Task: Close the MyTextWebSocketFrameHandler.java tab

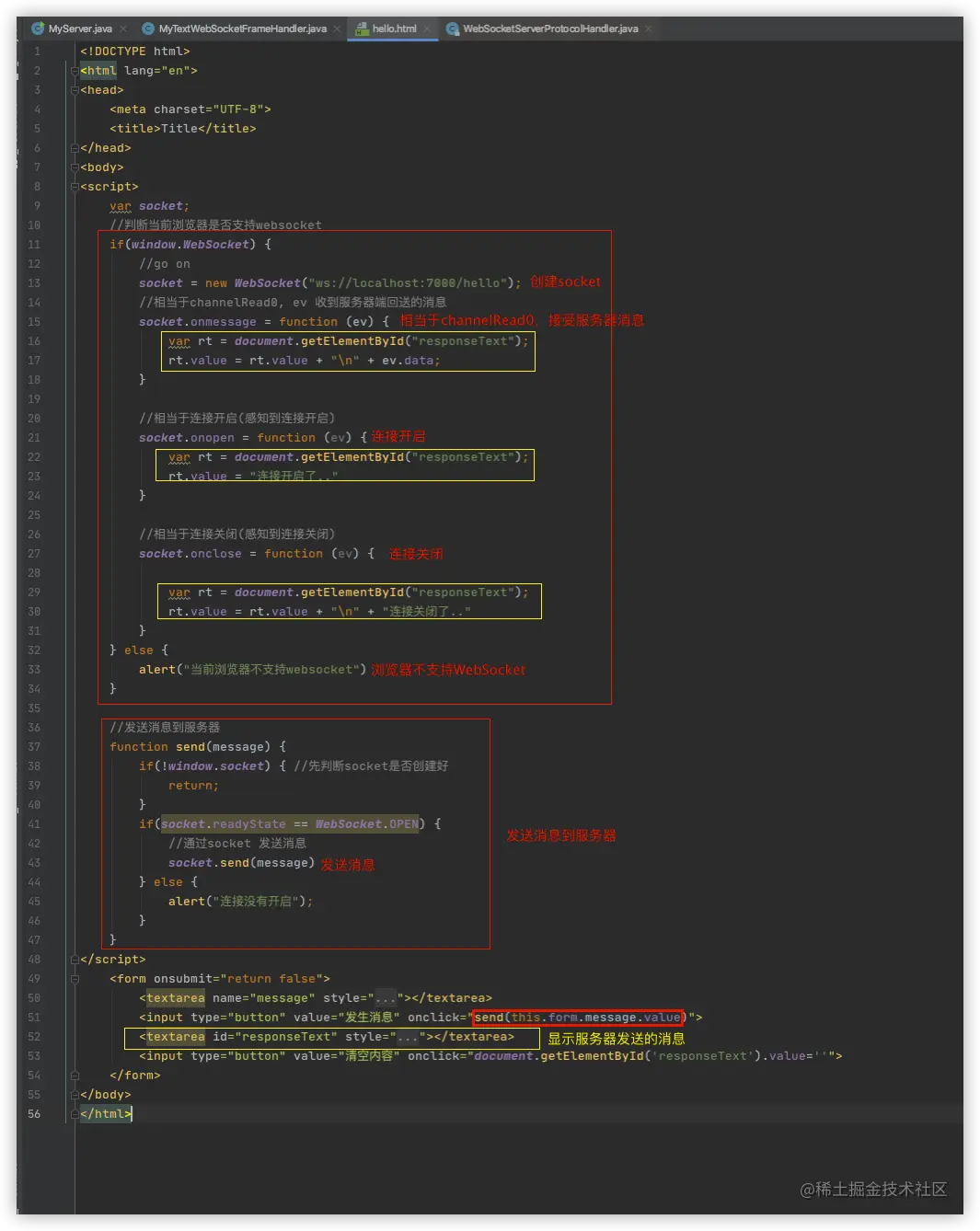Action: [337, 29]
